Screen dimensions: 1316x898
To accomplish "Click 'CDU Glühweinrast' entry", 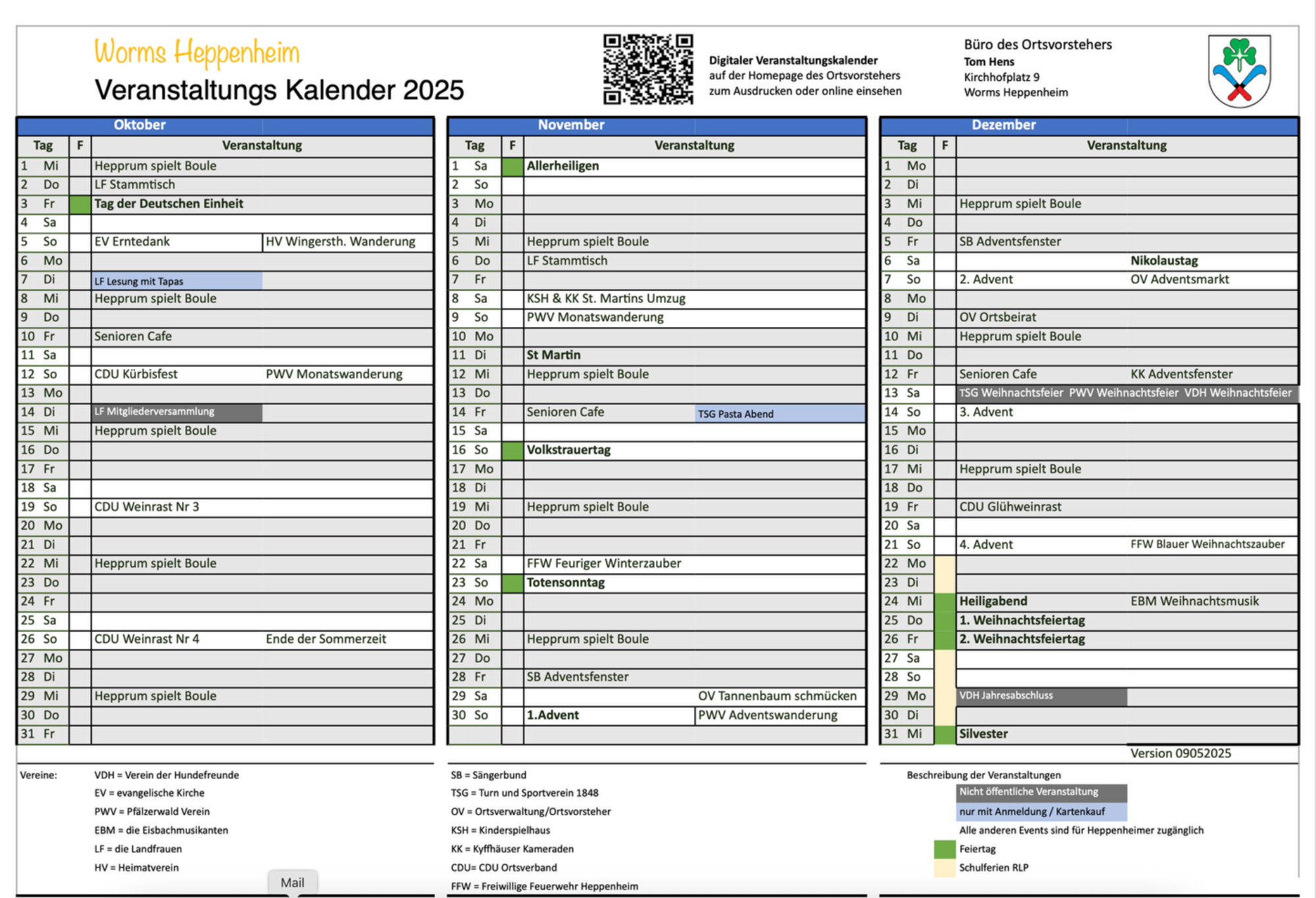I will click(1010, 507).
